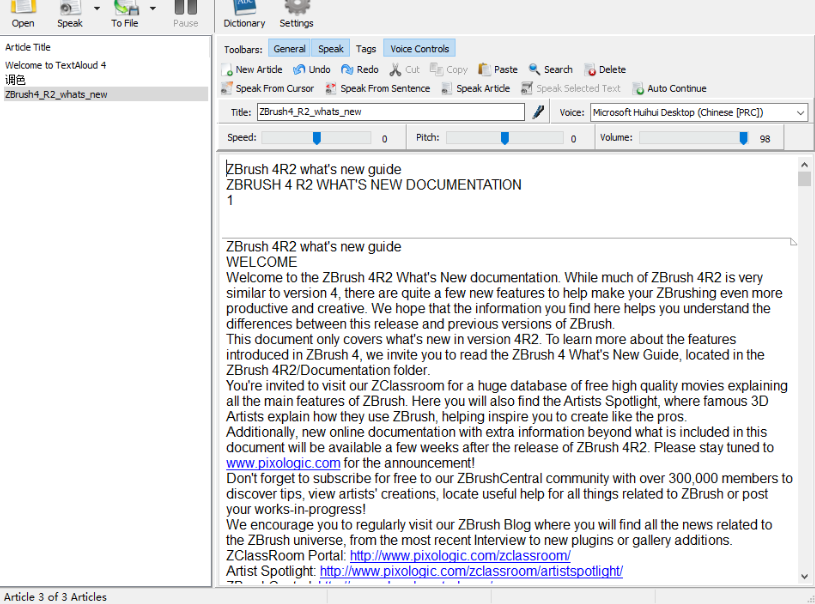Click Speak From Cursor
This screenshot has width=815, height=604.
coord(267,88)
